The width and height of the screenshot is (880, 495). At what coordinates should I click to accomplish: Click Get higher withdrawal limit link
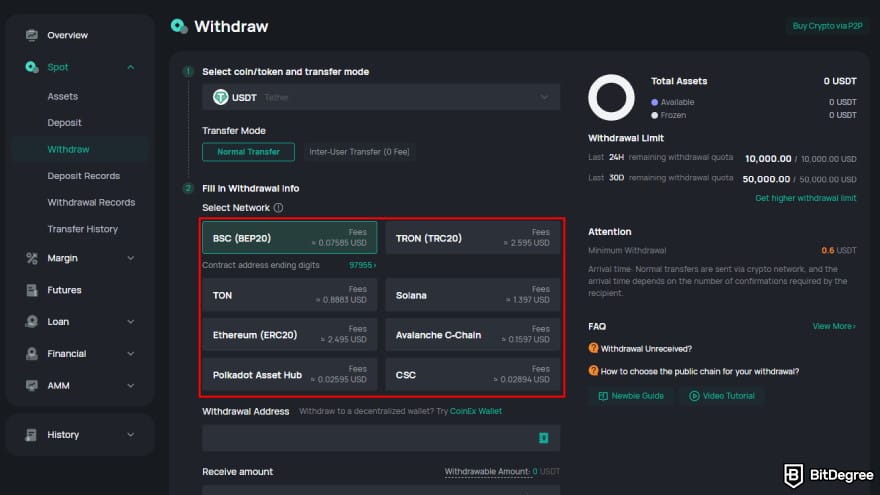[x=805, y=198]
